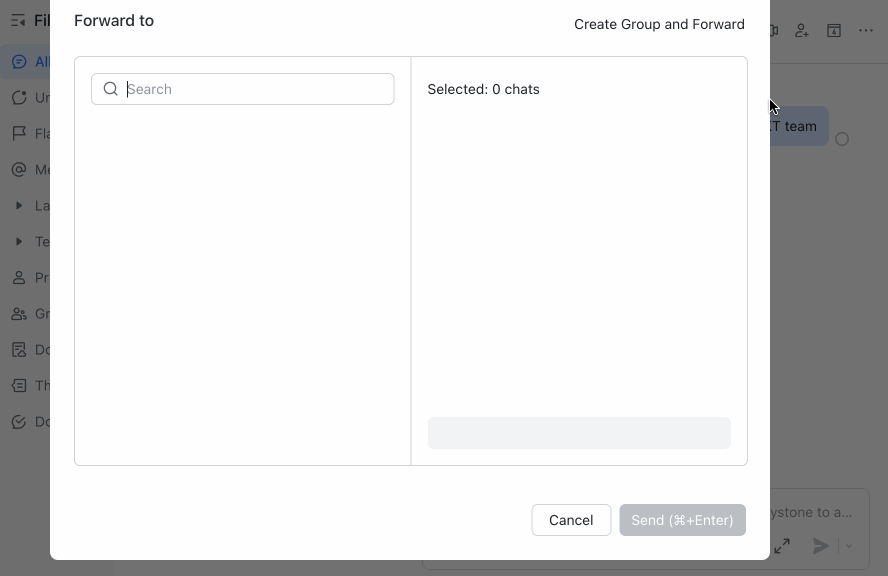This screenshot has width=888, height=576.
Task: Click Create Group and Forward
Action: point(659,24)
